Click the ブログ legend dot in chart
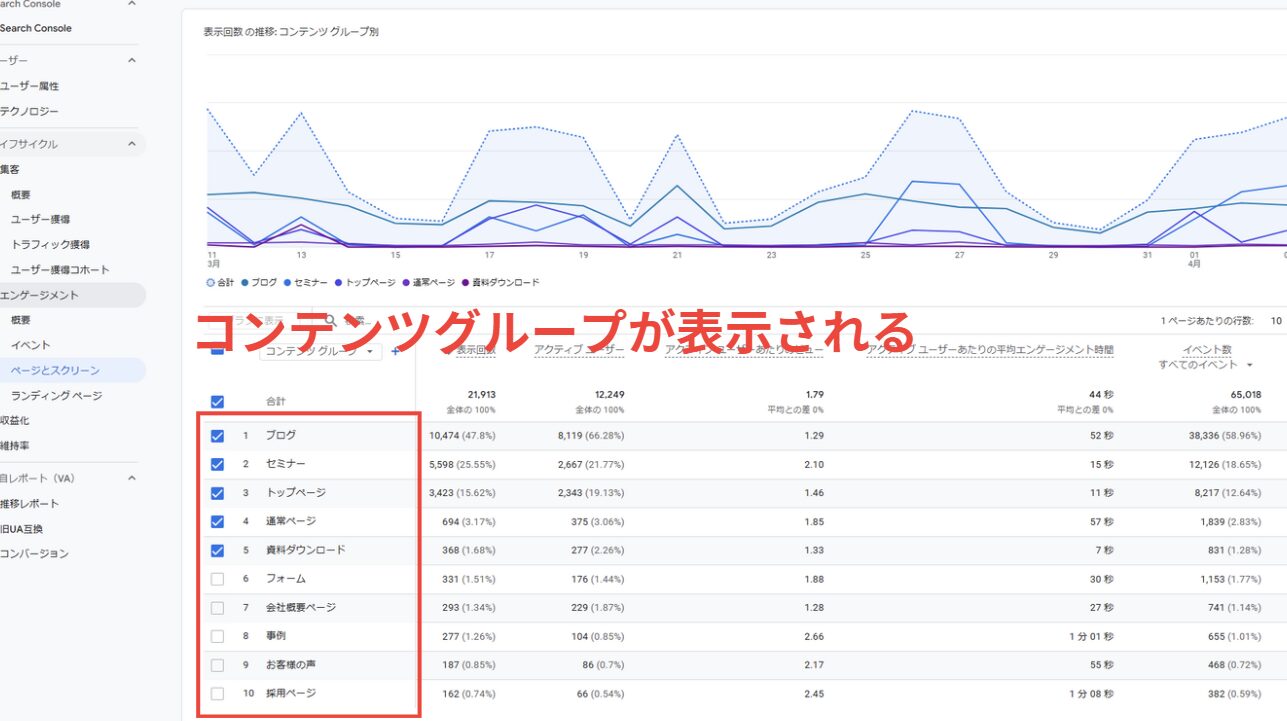Screen dimensions: 1287x721 pos(245,283)
